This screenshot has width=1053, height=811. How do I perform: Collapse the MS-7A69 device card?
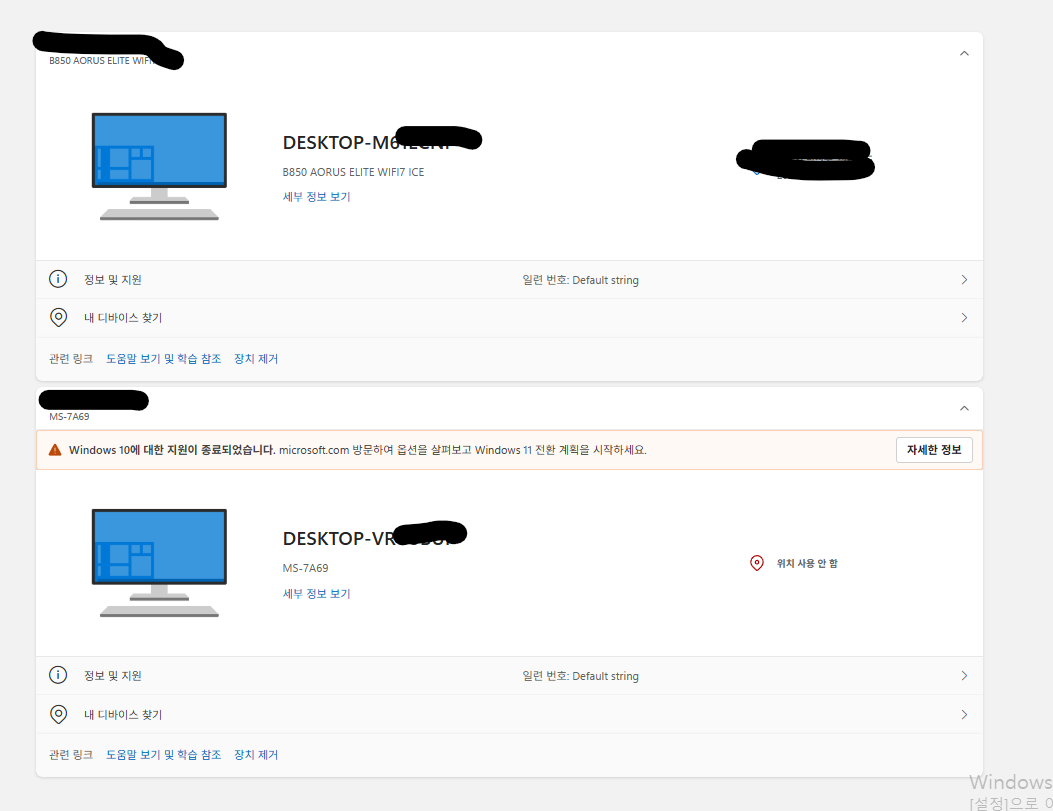(x=964, y=408)
